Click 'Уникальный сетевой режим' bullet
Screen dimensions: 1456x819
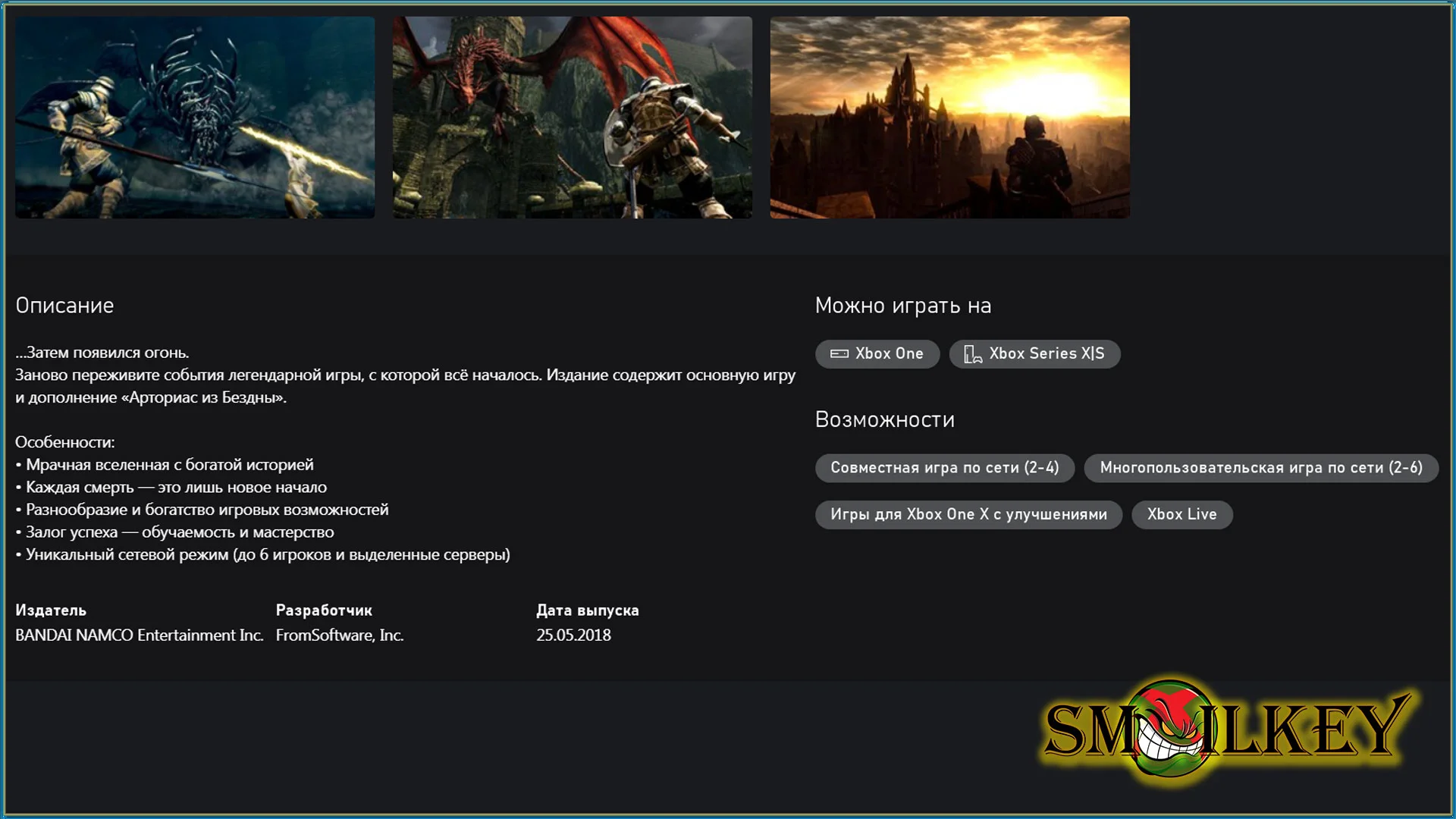(x=263, y=555)
